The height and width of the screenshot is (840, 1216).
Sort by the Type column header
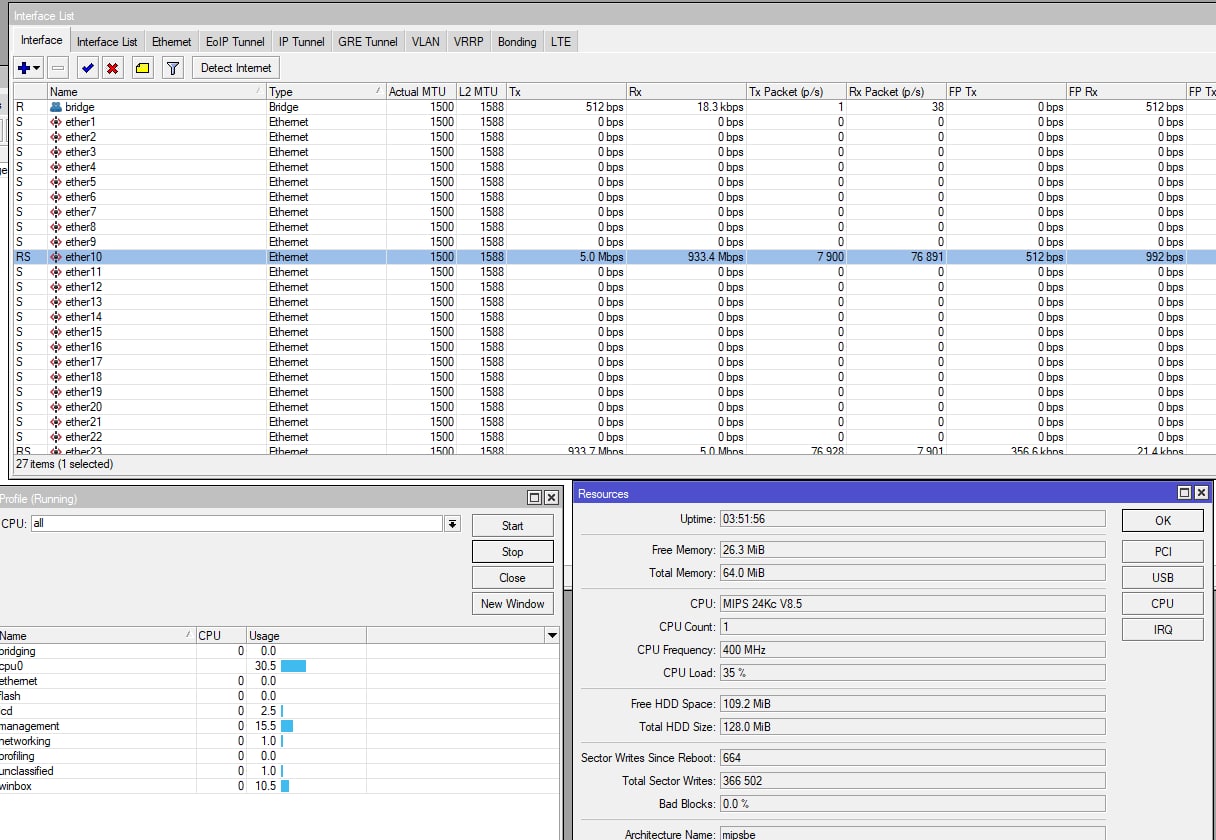[325, 92]
